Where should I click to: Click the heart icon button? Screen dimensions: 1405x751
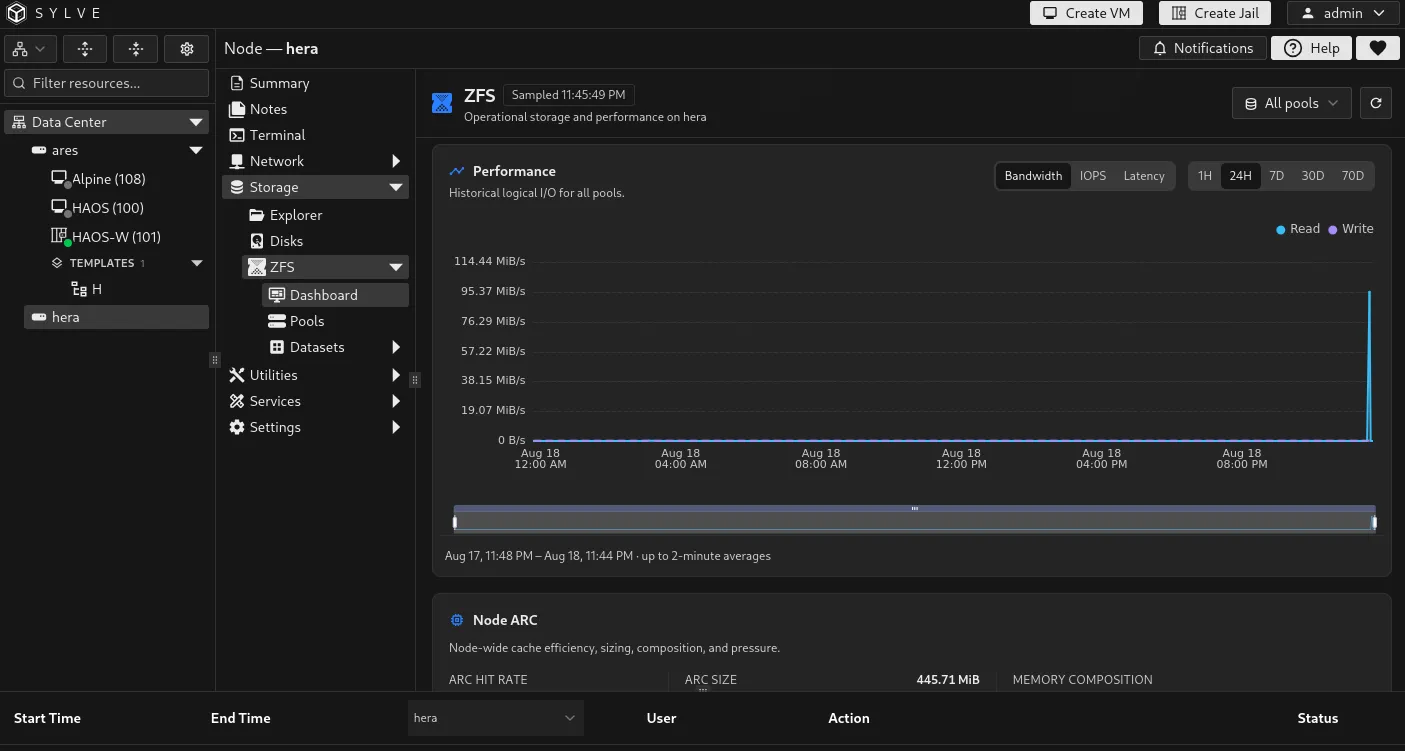point(1377,48)
